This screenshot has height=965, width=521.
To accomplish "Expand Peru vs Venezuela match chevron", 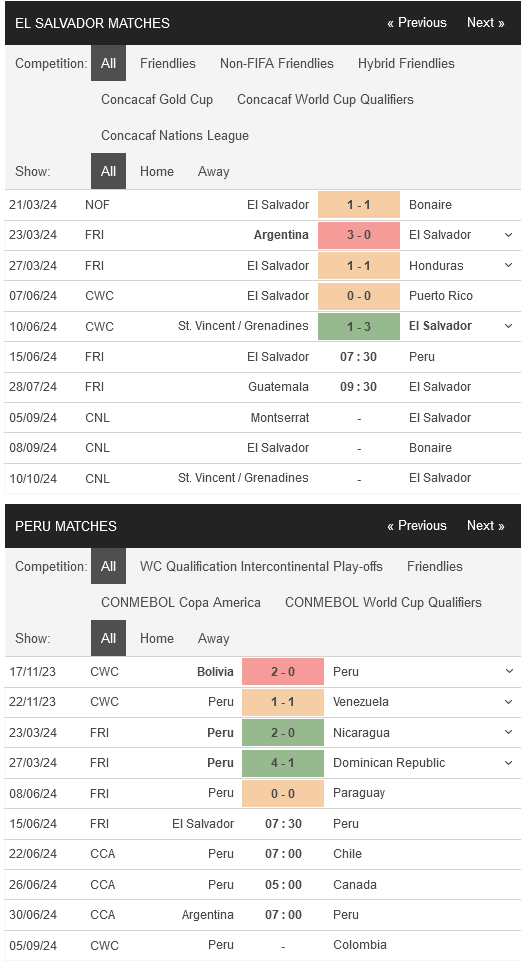I will (508, 702).
